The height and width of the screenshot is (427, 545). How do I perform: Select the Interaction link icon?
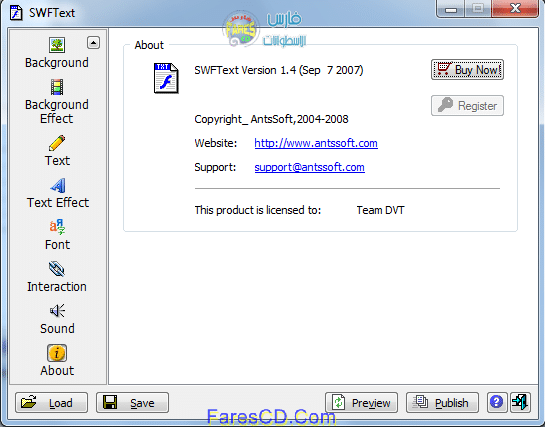(57, 269)
